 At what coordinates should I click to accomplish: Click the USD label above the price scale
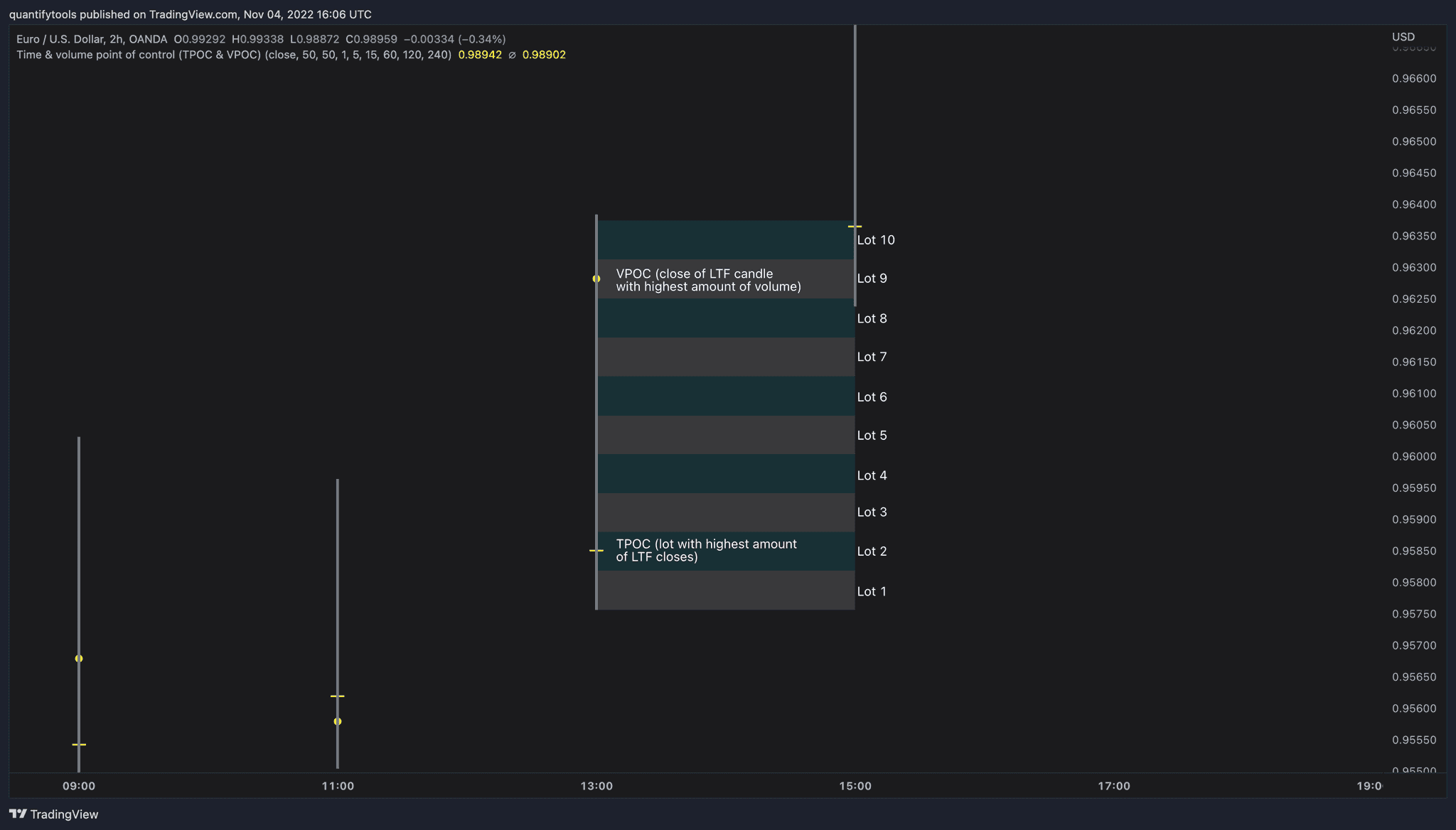point(1403,36)
